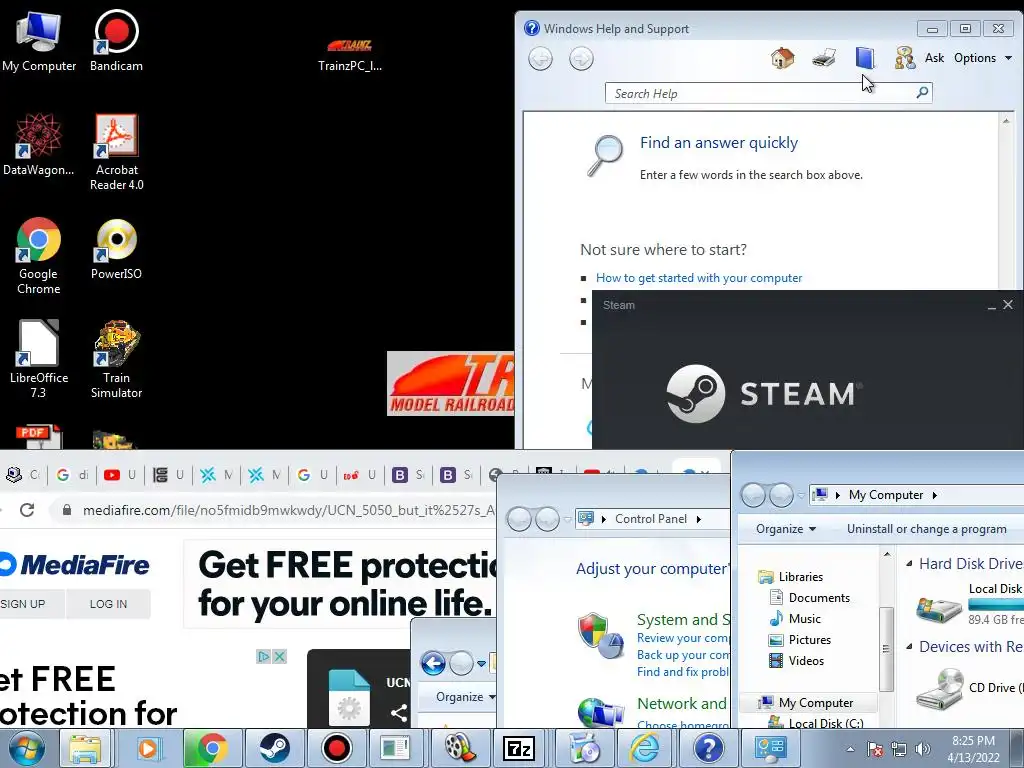The image size is (1024, 768).
Task: Click the MediaFire logo
Action: pyautogui.click(x=74, y=565)
